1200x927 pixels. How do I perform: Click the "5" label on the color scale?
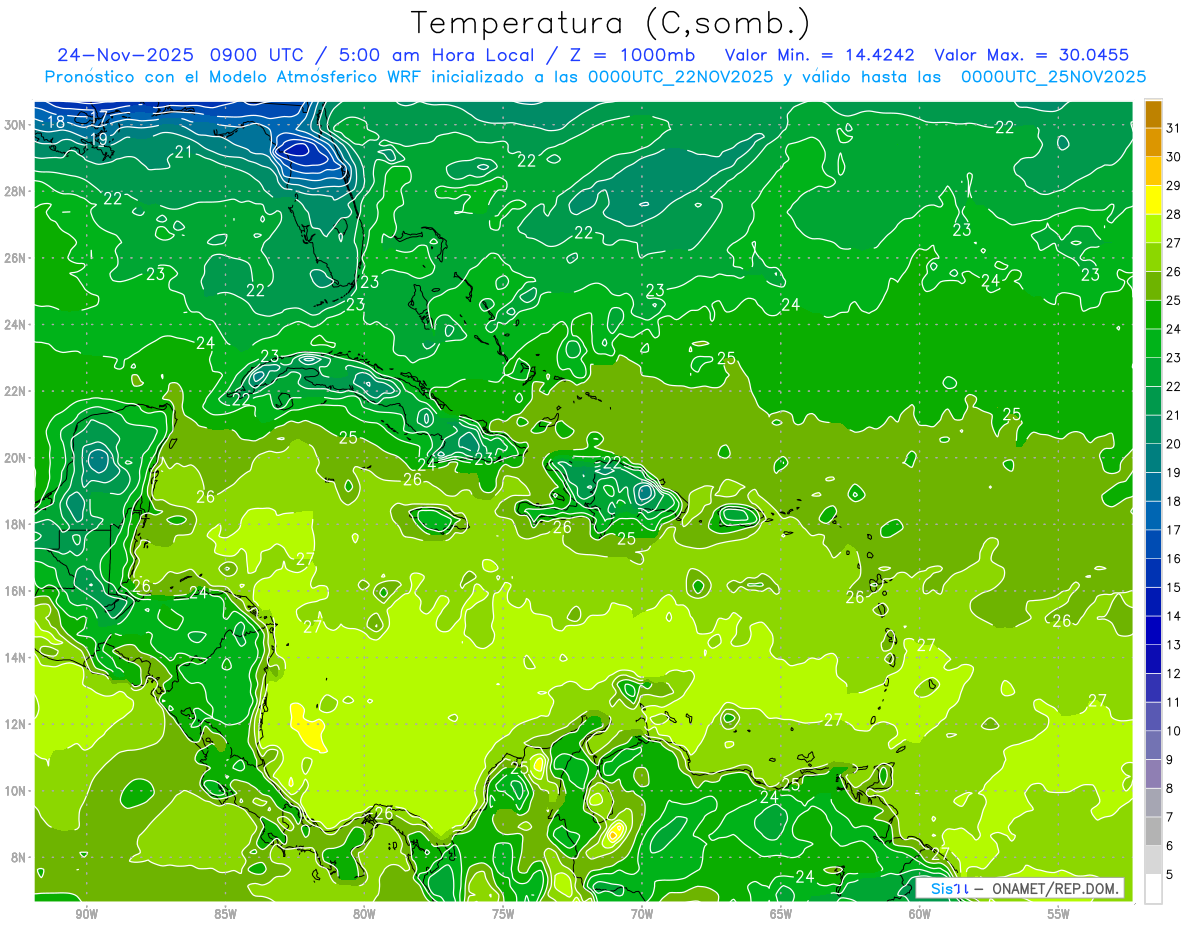click(1169, 874)
